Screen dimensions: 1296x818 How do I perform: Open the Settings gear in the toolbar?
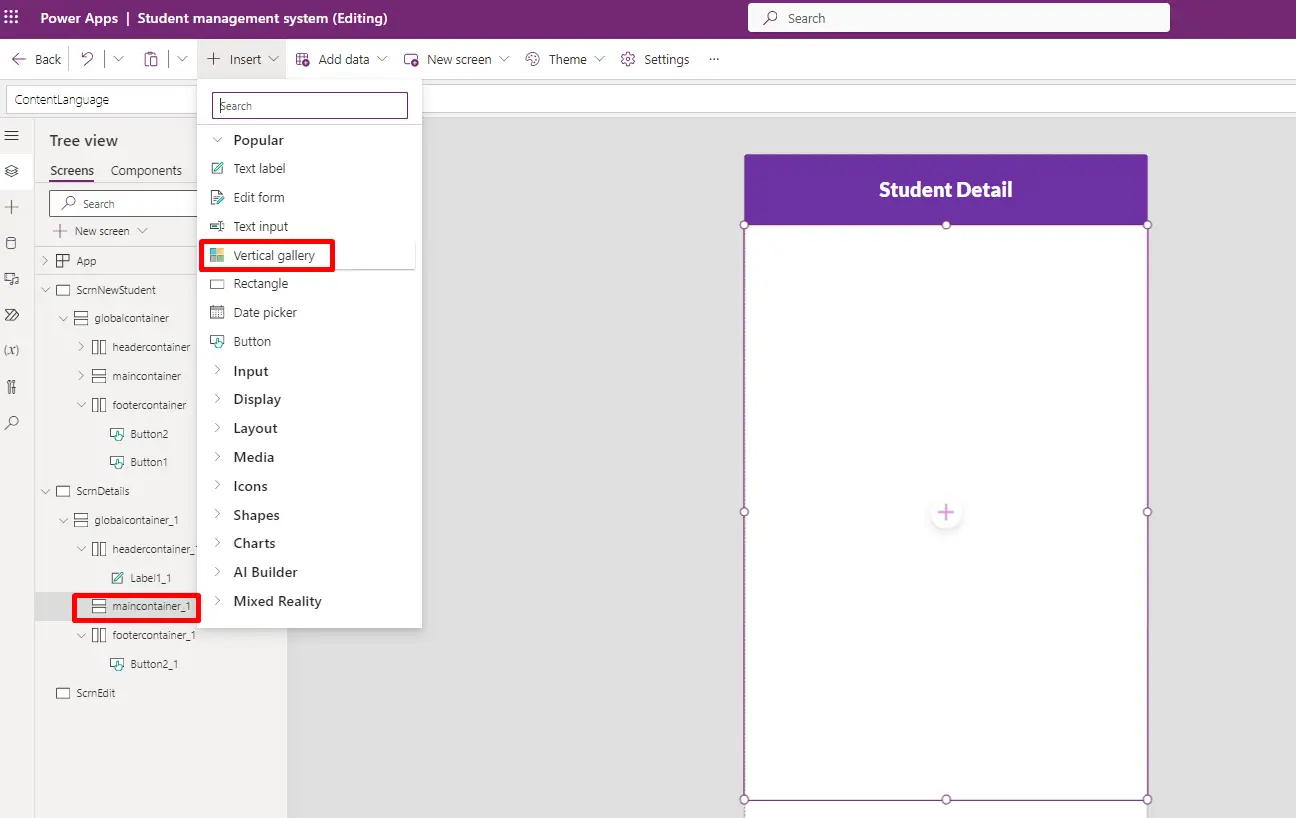pos(655,59)
